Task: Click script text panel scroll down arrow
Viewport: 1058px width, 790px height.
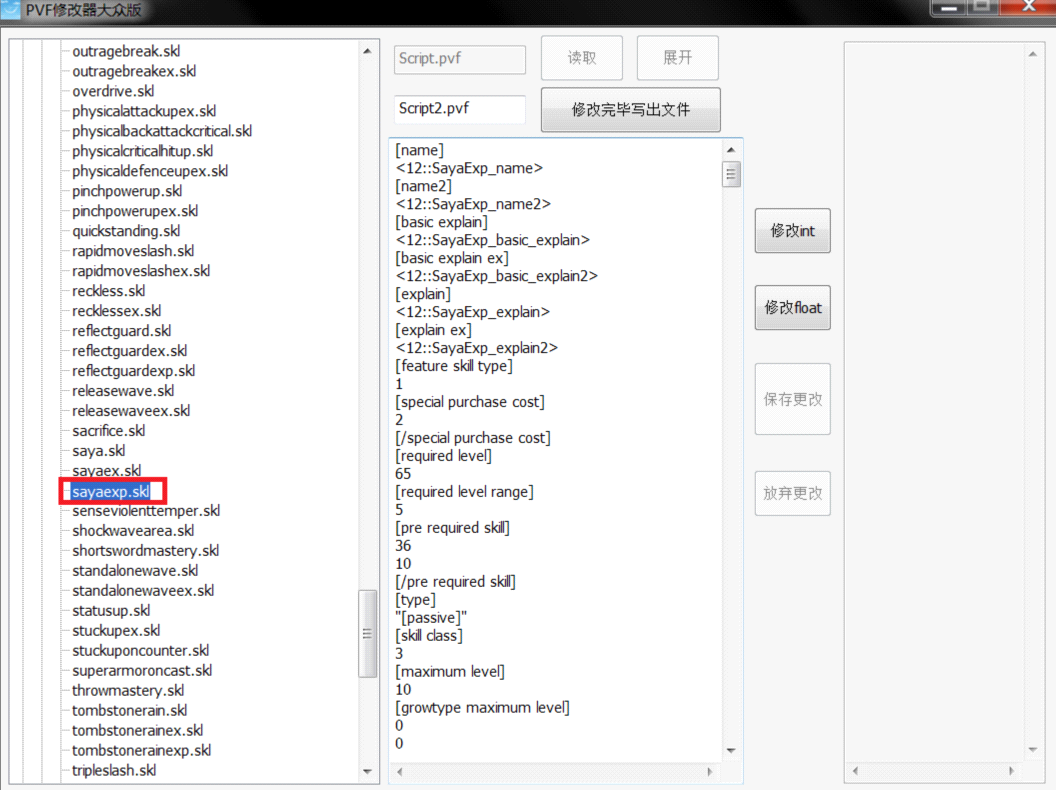Action: (x=731, y=750)
